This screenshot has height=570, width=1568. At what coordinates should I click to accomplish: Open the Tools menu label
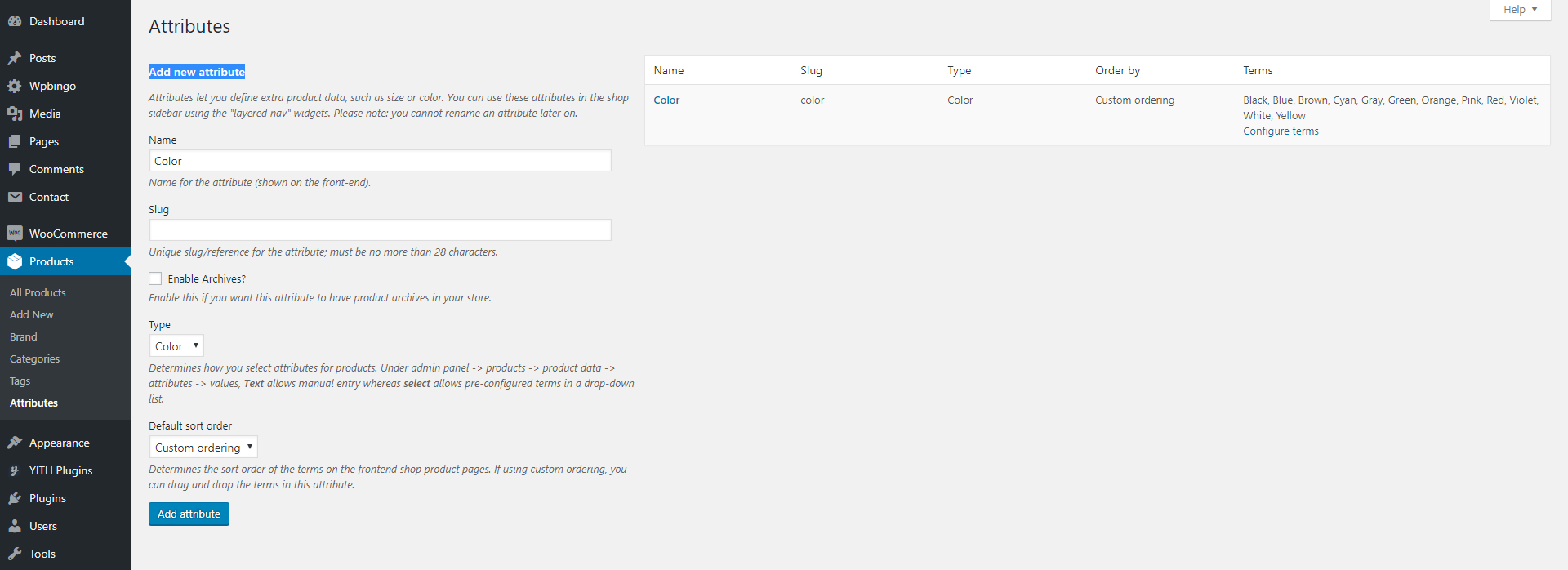(x=42, y=554)
